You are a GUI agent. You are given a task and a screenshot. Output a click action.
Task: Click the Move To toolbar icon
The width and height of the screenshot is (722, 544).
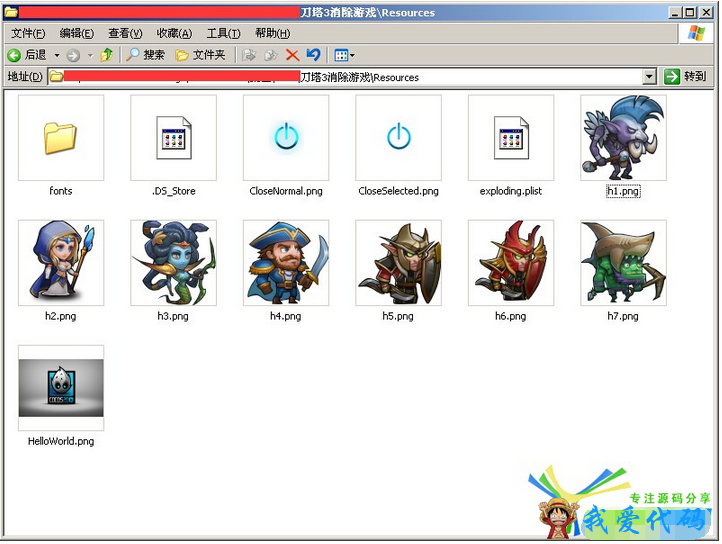[x=249, y=55]
